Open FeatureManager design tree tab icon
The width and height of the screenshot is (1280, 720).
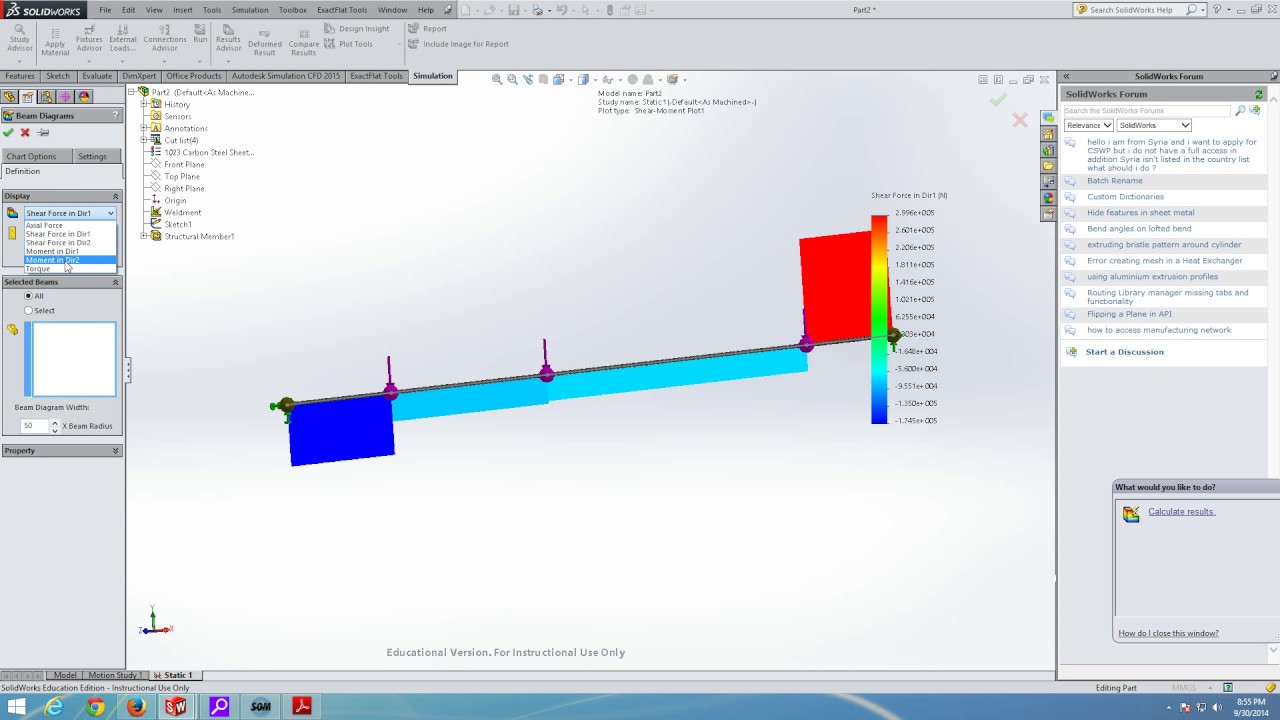coord(9,97)
